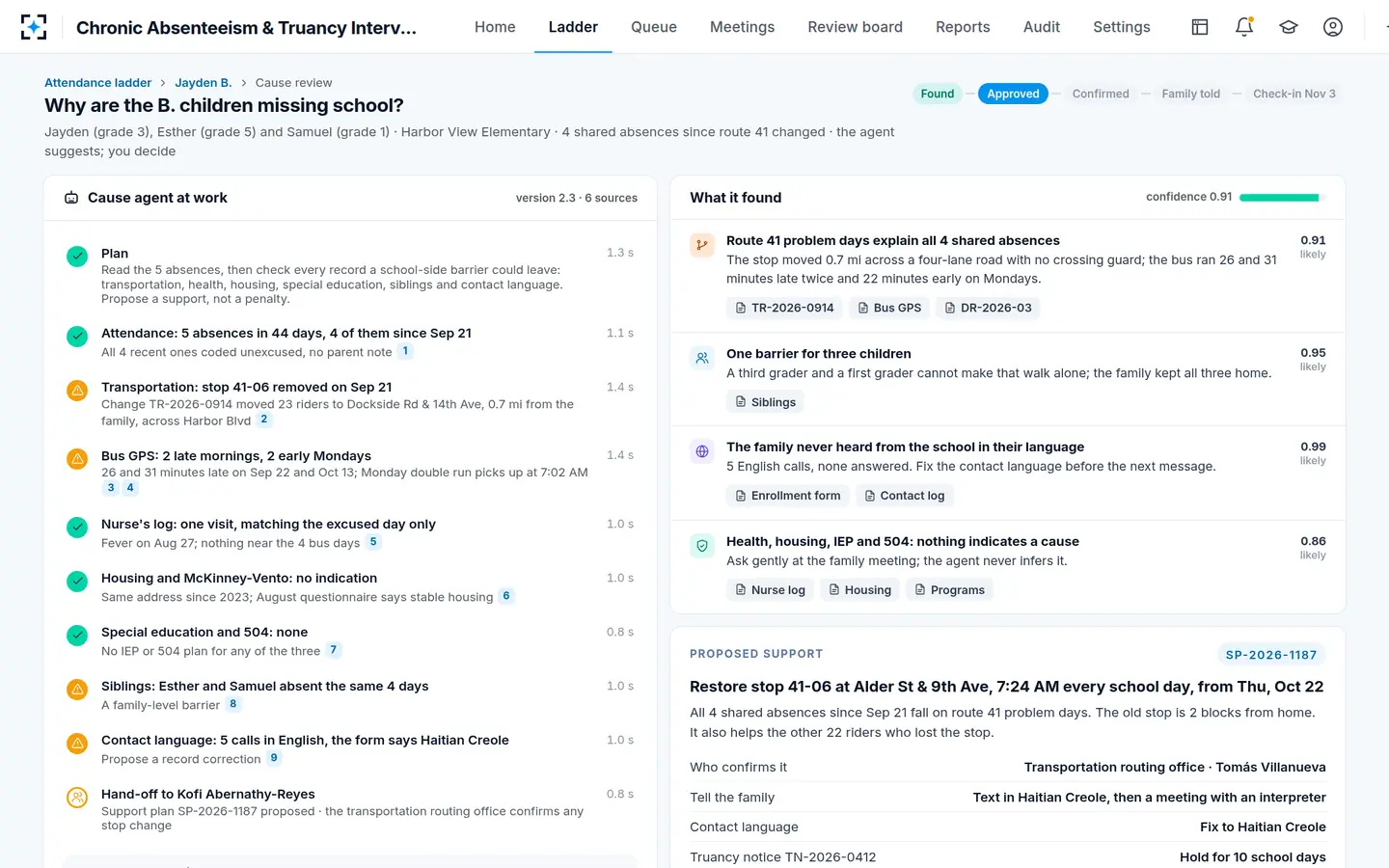The image size is (1389, 868).
Task: Open the Meetings tab
Action: click(742, 27)
